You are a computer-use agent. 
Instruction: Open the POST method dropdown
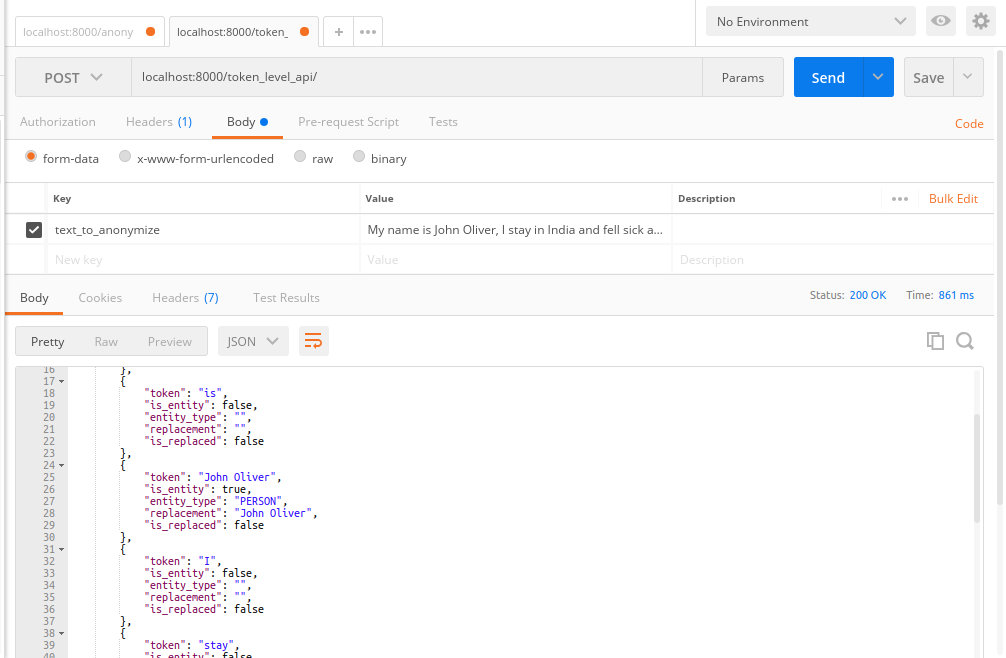[73, 78]
